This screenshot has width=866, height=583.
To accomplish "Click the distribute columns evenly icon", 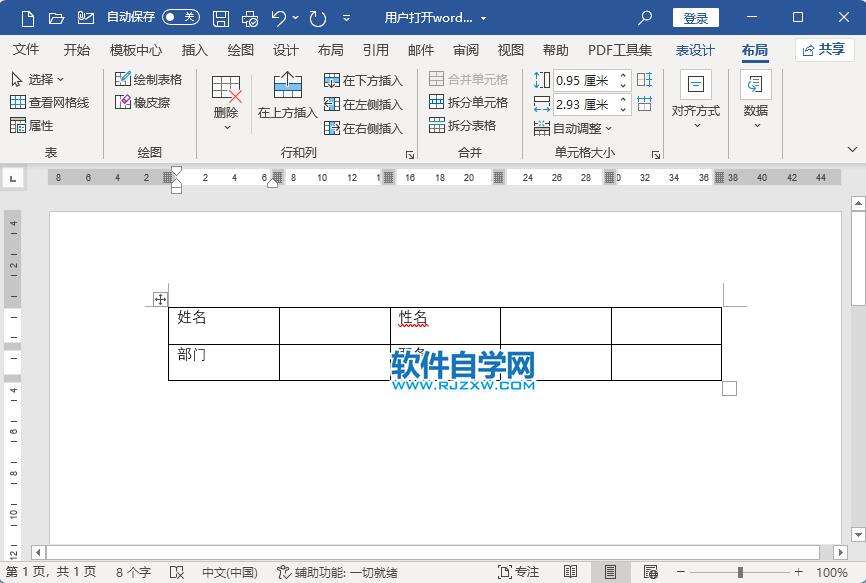I will [645, 104].
